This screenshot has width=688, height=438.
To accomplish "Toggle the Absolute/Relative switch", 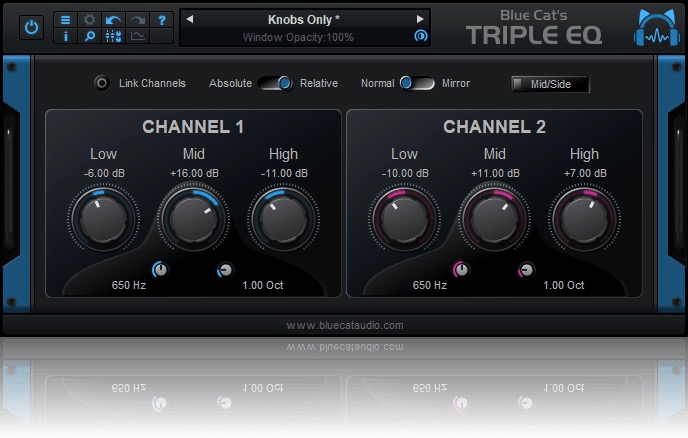I will 276,83.
